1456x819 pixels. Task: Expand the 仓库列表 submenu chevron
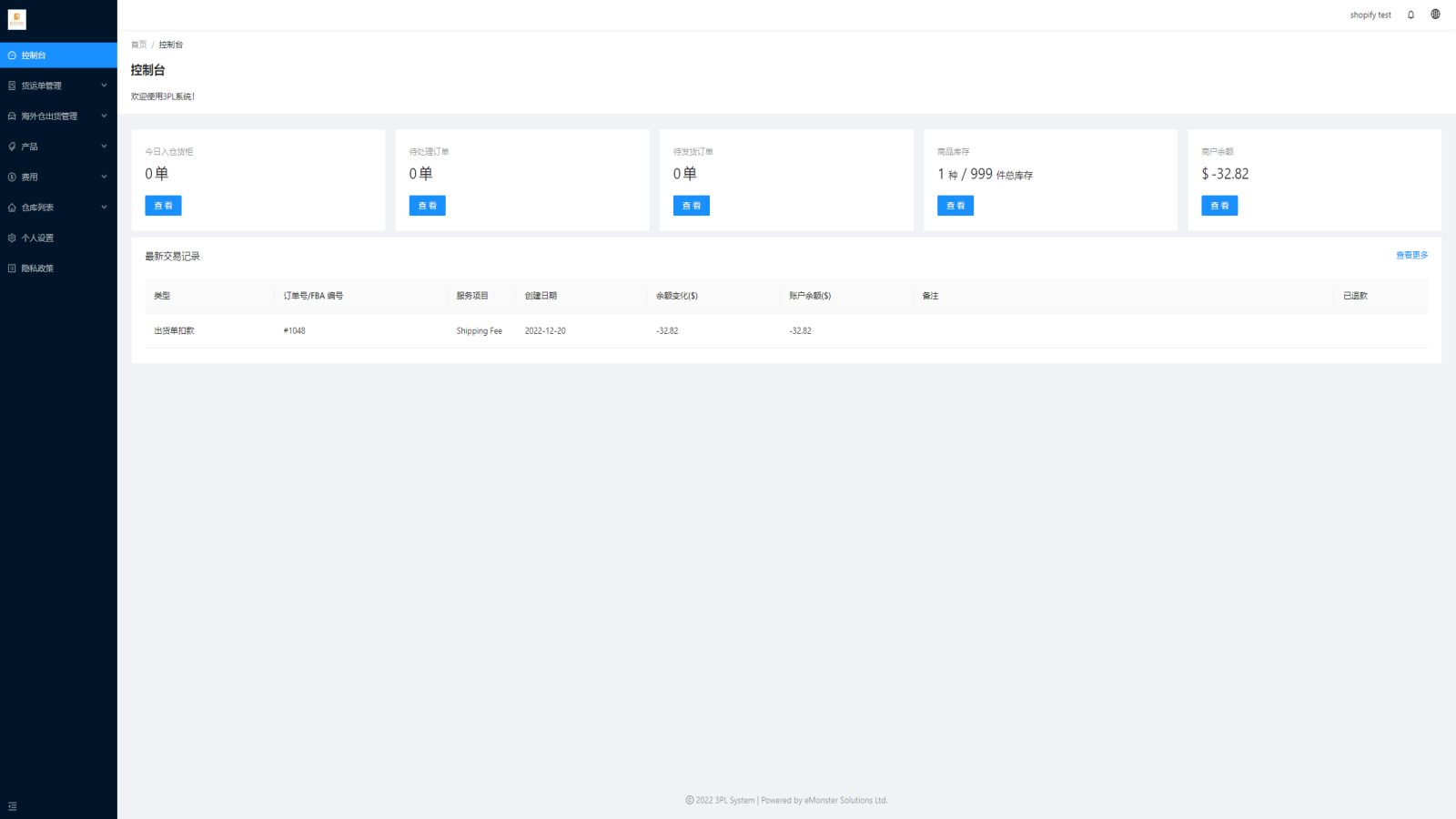[104, 207]
